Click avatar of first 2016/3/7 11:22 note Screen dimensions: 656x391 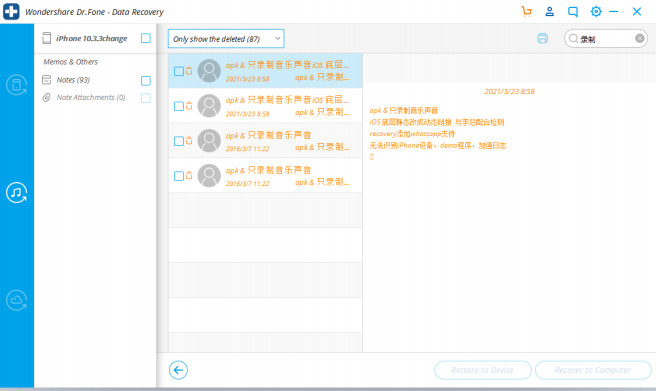(x=209, y=141)
